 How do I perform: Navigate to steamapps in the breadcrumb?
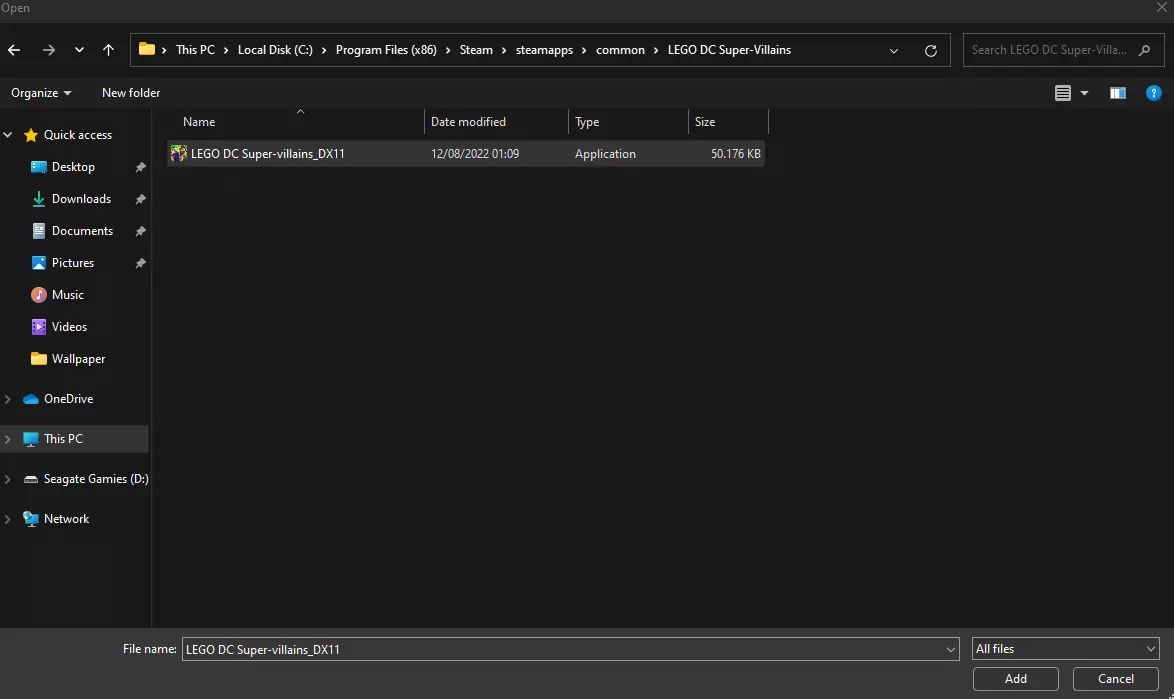click(544, 50)
